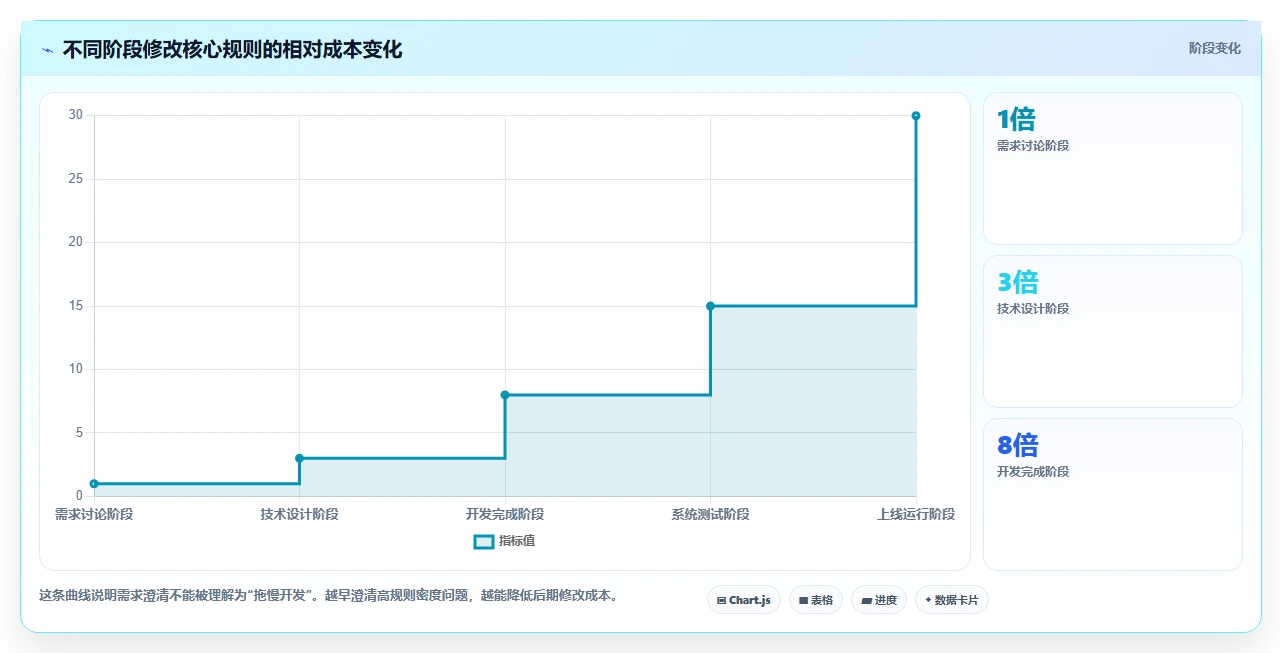Screen dimensions: 1282x653
Task: Click the y-axis value 5
Action: pyautogui.click(x=79, y=433)
